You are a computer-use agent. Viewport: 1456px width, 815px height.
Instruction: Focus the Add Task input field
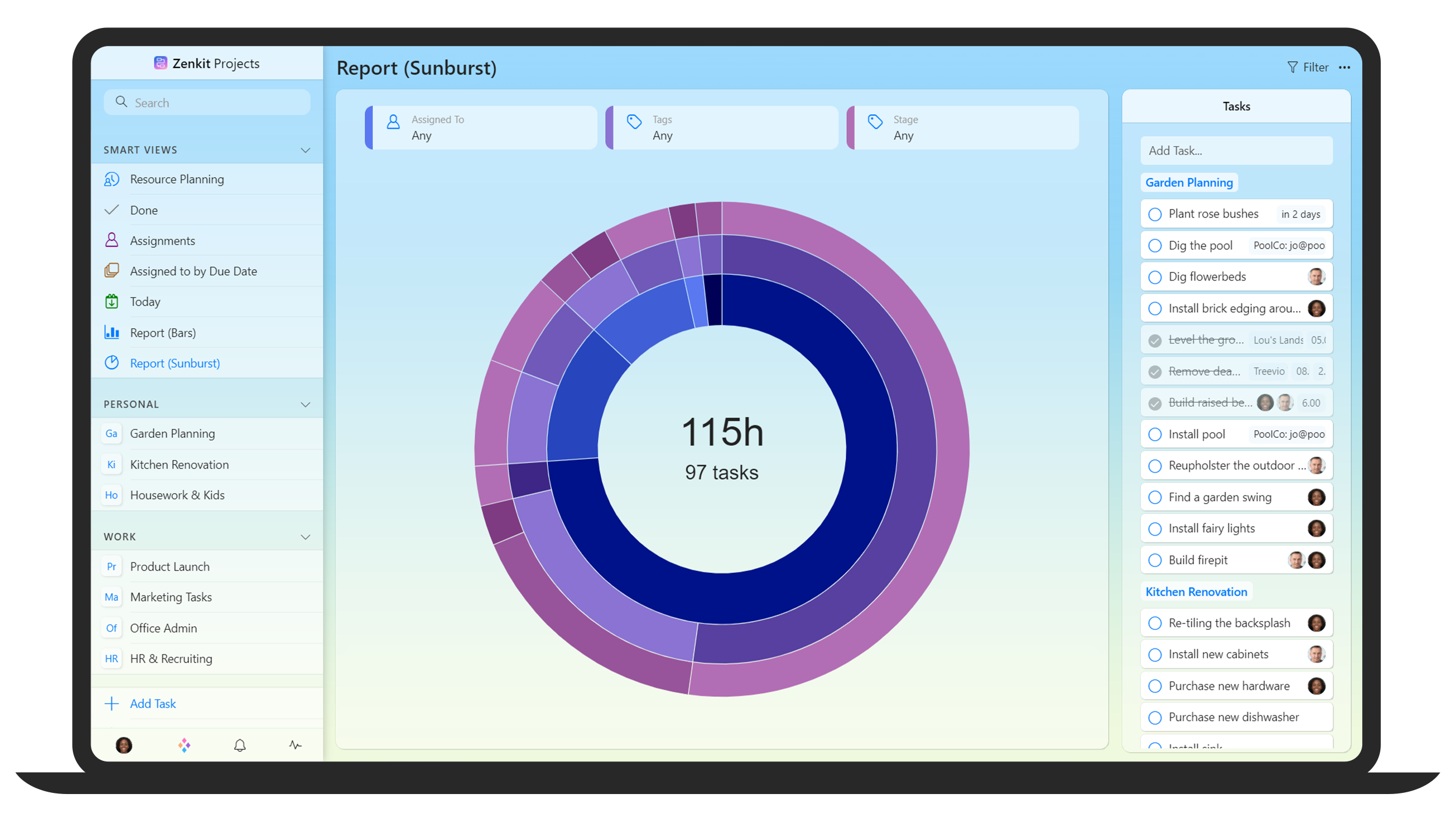[1236, 151]
